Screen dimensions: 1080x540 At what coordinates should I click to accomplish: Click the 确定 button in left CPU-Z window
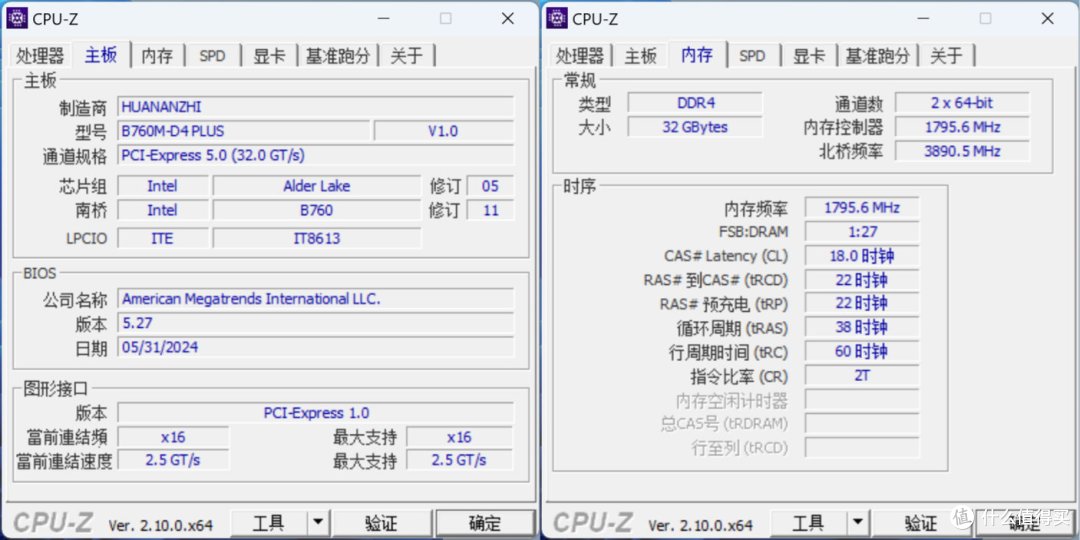485,523
